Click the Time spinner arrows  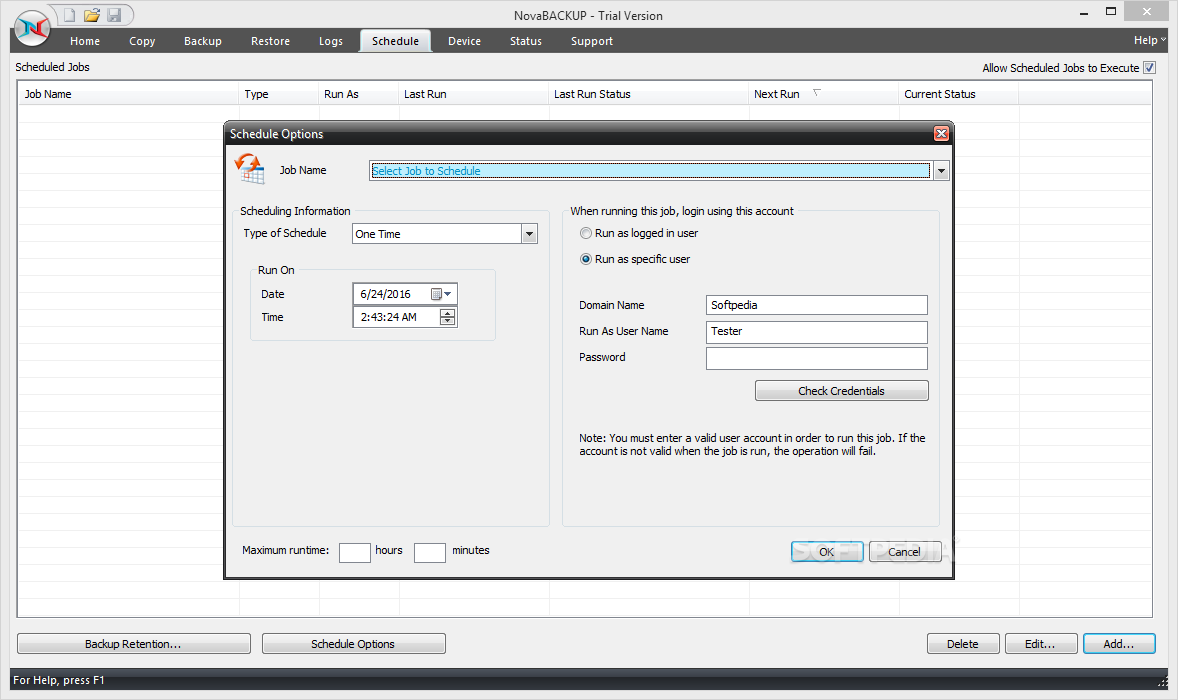pos(448,317)
